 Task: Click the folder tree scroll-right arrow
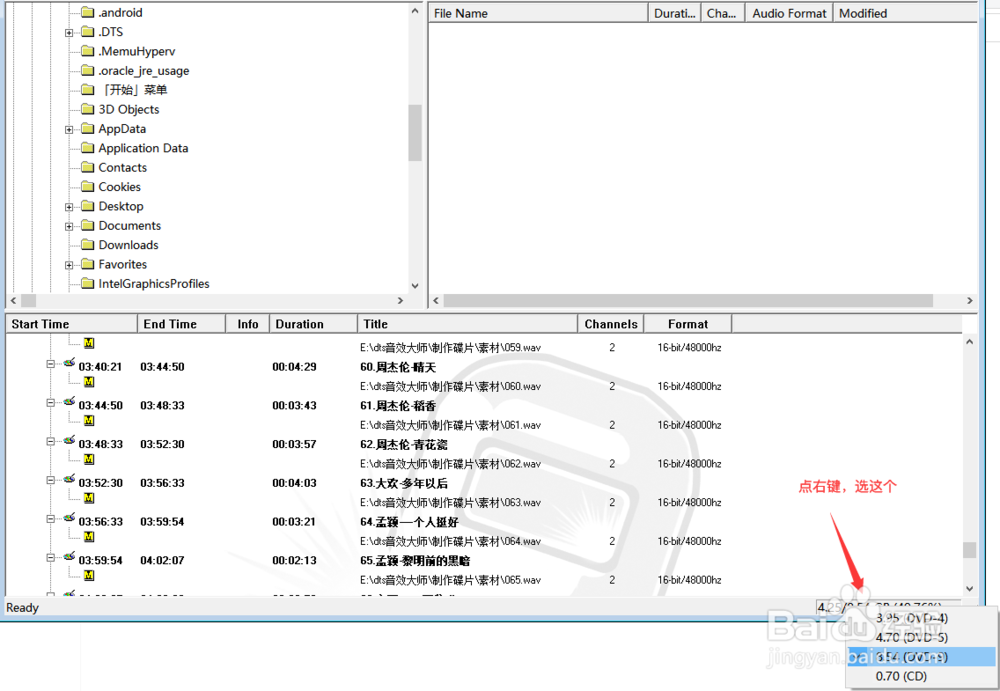(401, 301)
